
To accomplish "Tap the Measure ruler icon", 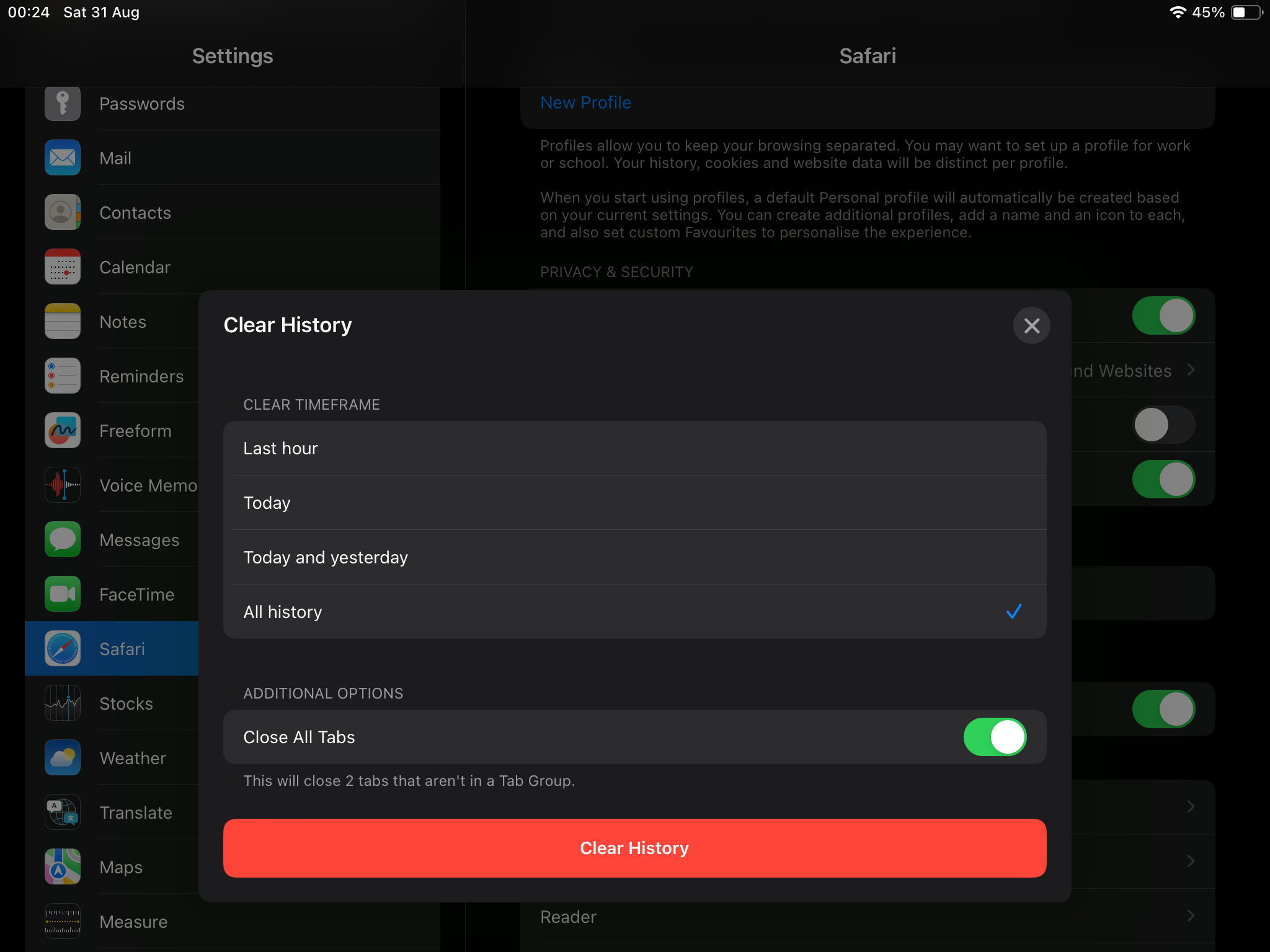I will click(x=63, y=921).
